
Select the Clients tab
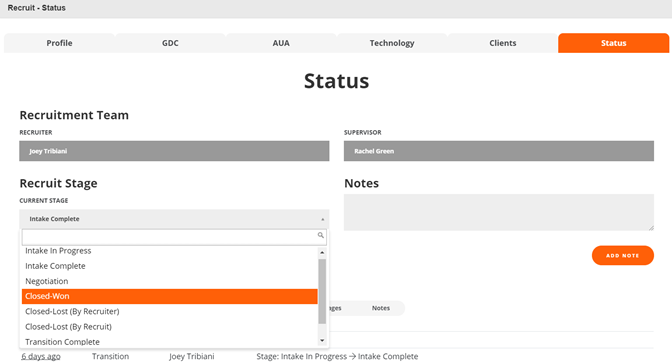tap(503, 43)
